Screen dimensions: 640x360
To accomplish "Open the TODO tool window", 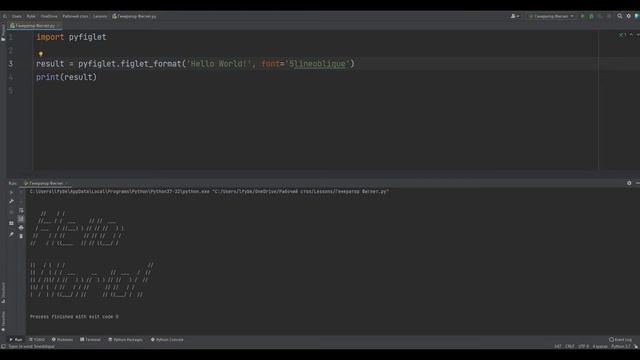I will pyautogui.click(x=37, y=340).
